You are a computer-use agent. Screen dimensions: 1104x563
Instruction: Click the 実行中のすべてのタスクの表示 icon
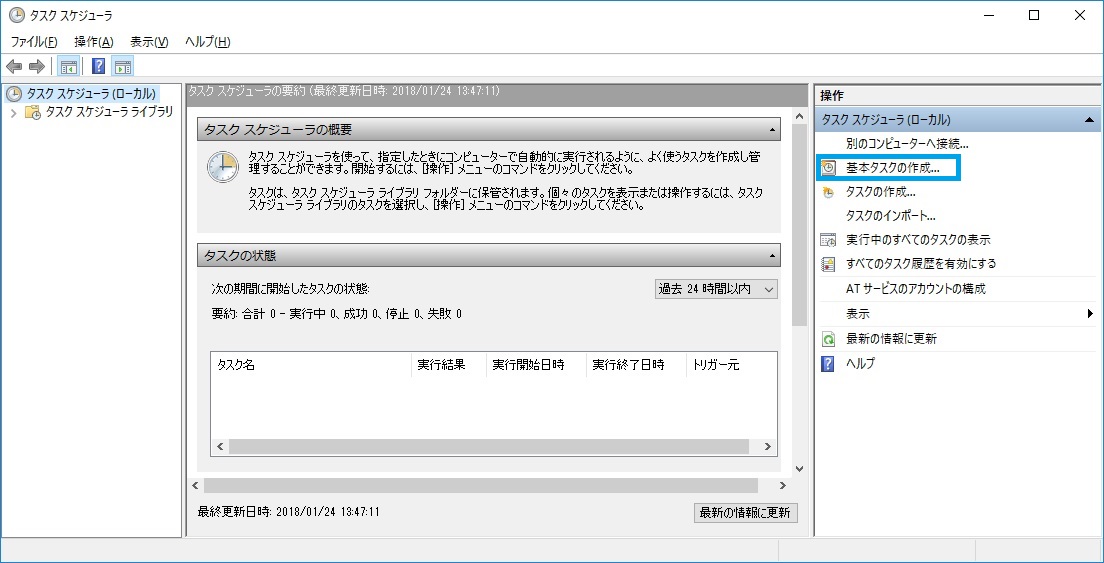point(829,240)
